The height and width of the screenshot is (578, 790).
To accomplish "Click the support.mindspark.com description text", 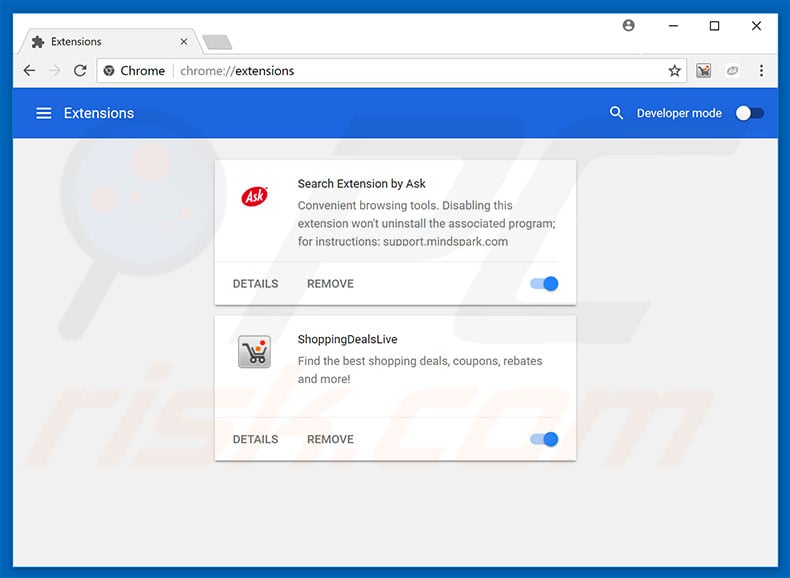I will point(445,241).
